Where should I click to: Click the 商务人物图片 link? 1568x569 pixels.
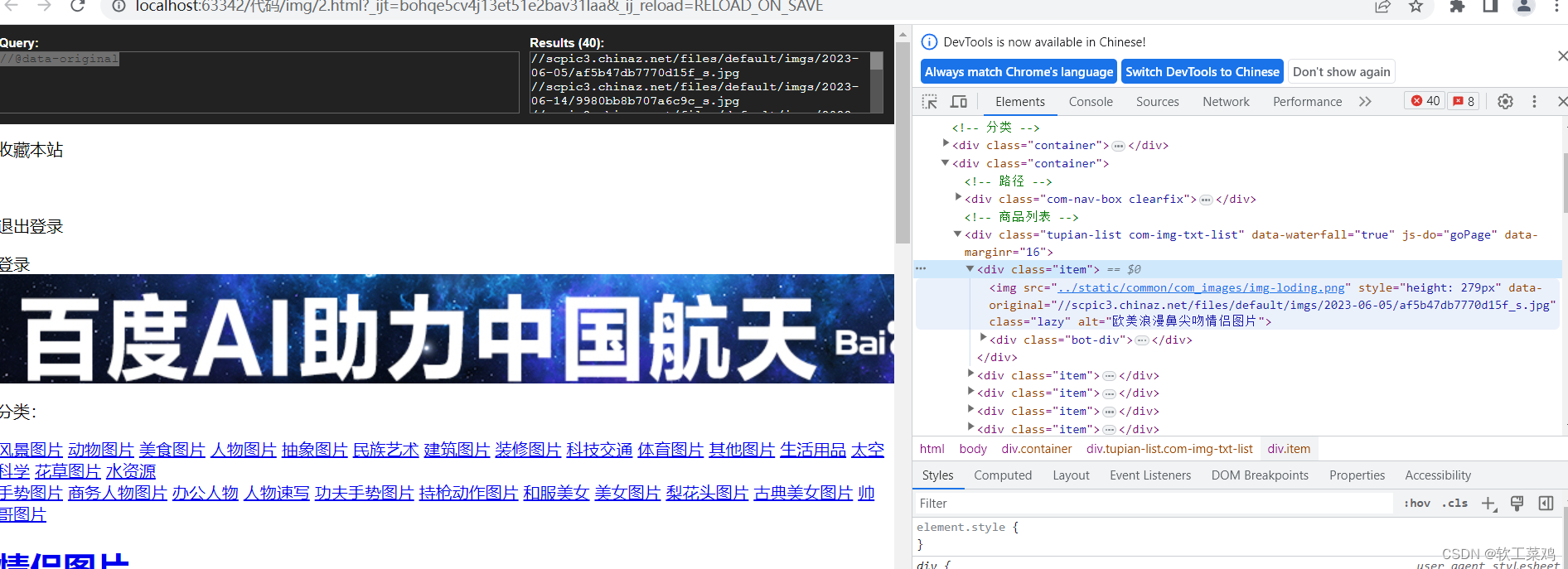118,493
